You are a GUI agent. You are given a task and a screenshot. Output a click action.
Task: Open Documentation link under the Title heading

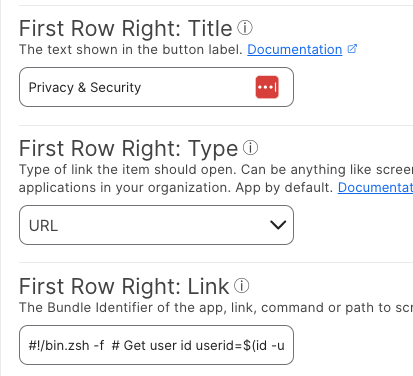coord(295,49)
